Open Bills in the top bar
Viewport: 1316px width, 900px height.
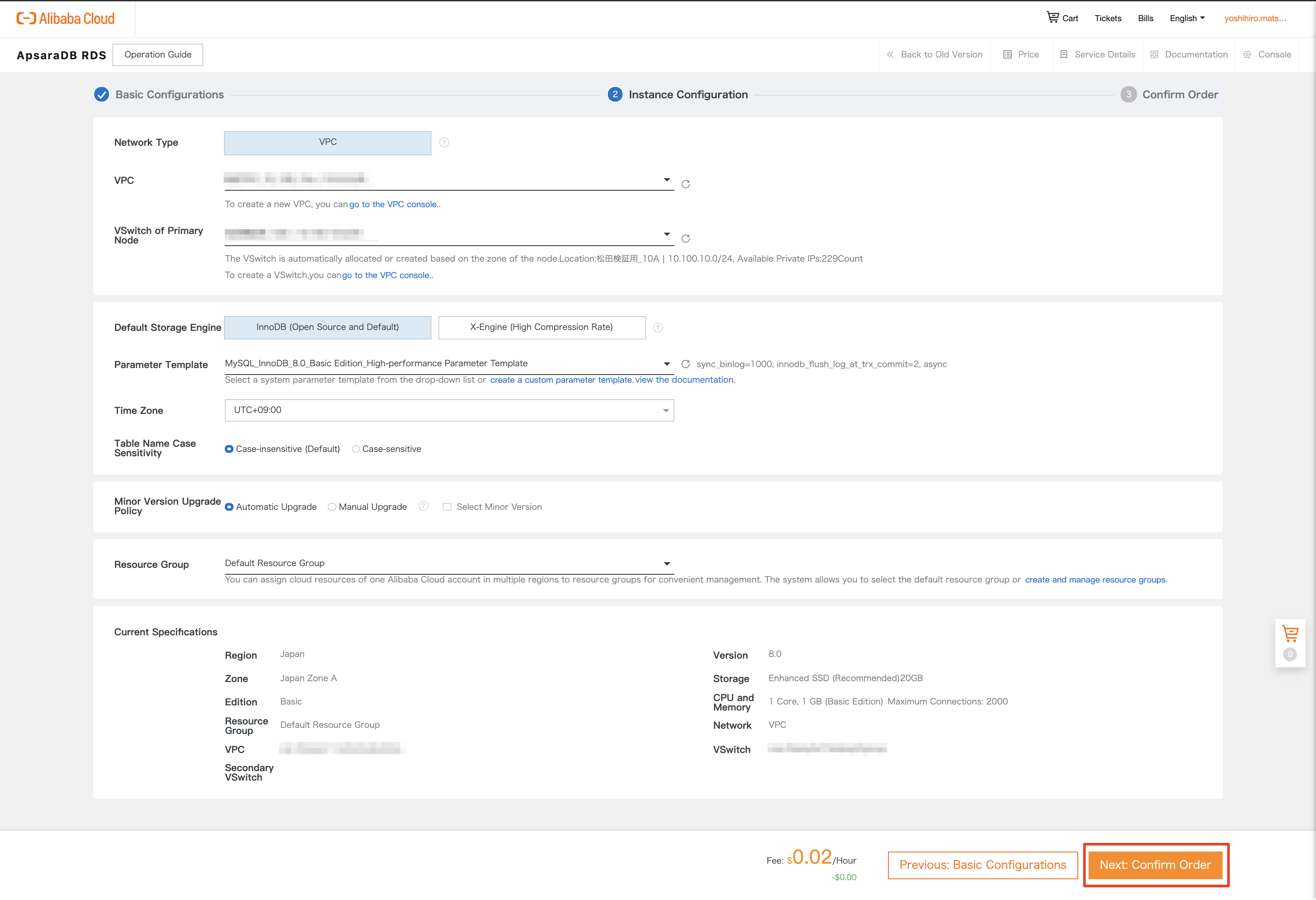1145,18
